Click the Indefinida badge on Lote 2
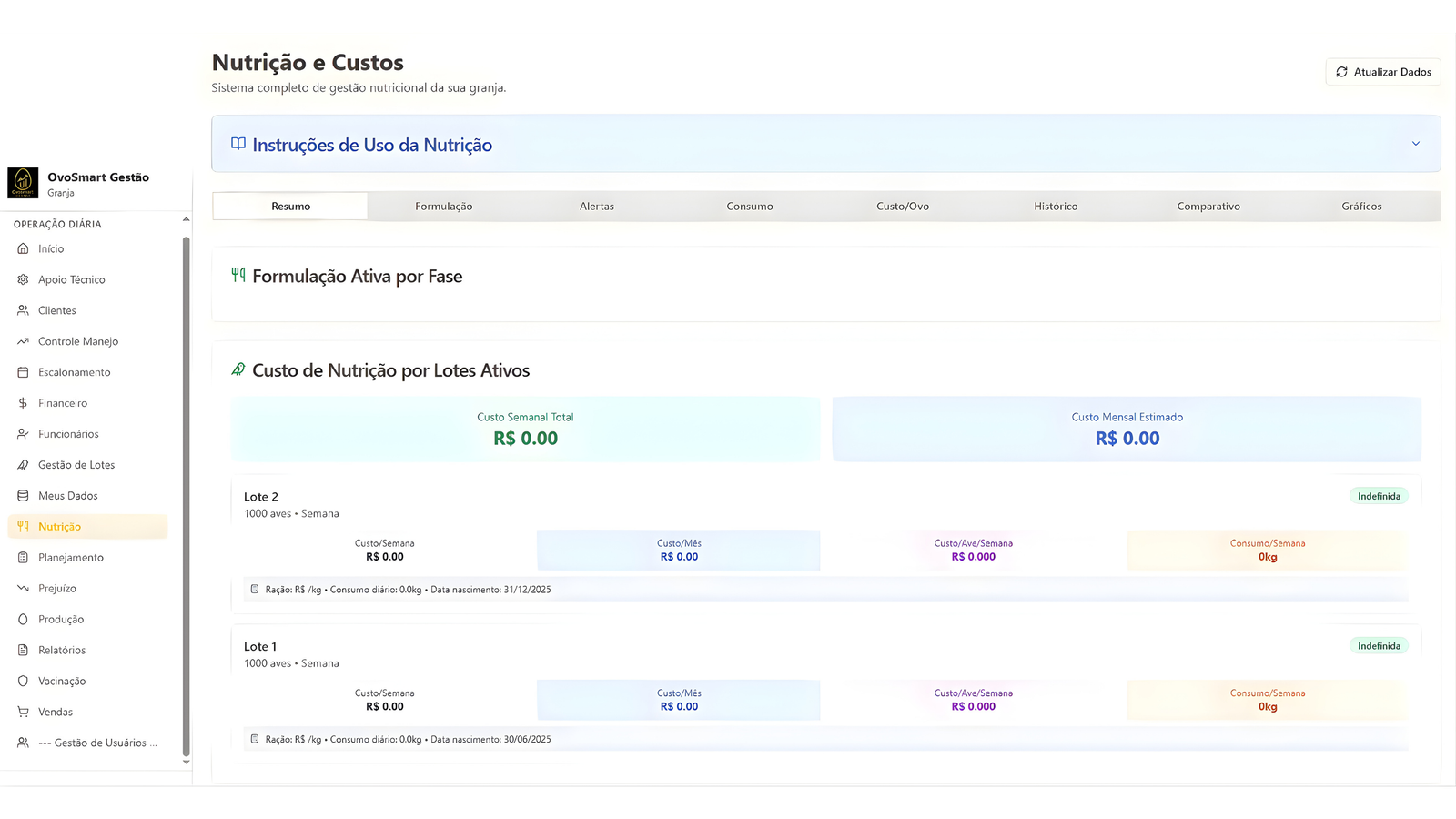The width and height of the screenshot is (1456, 819). (1378, 496)
